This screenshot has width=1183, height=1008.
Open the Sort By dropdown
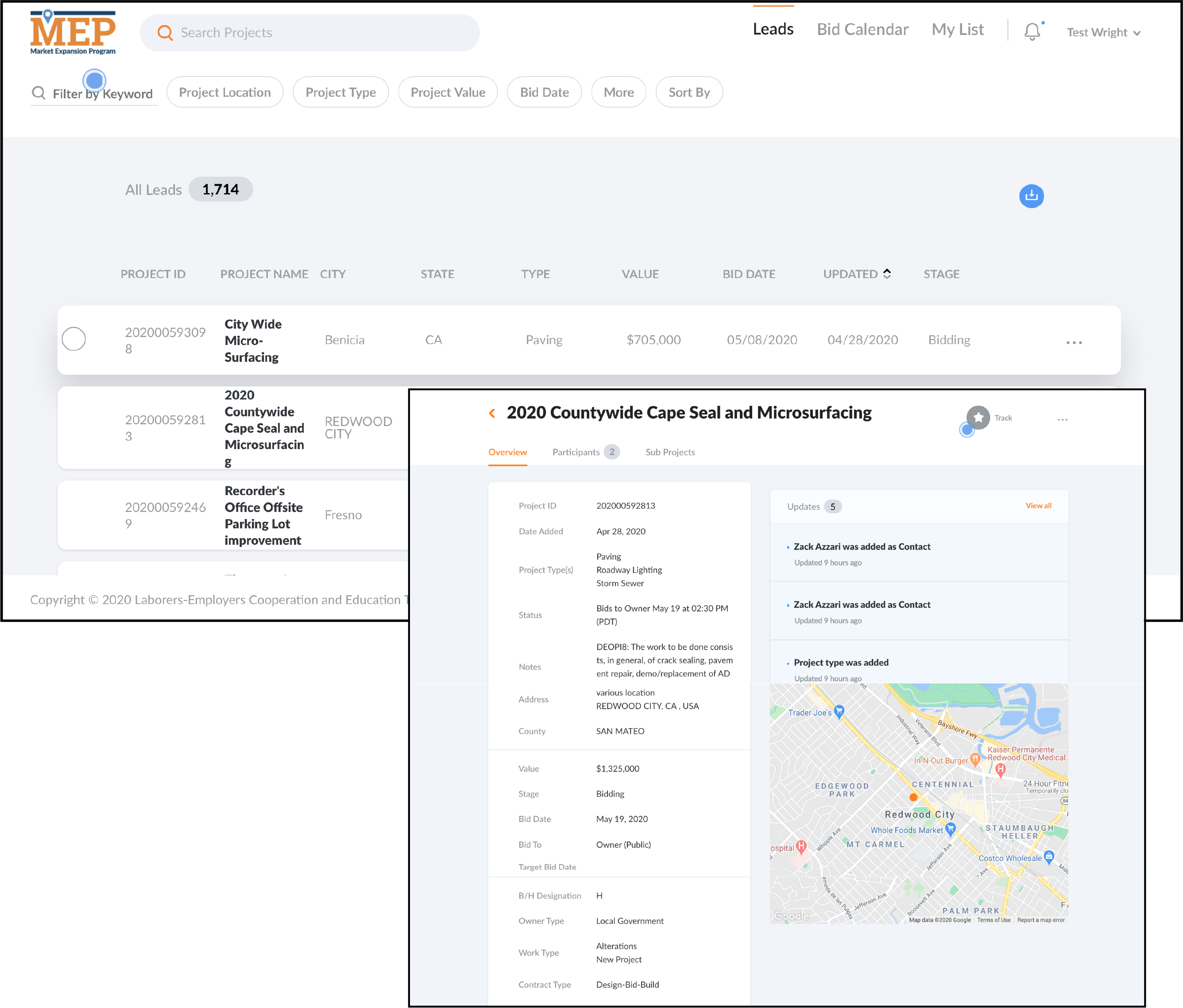point(689,92)
